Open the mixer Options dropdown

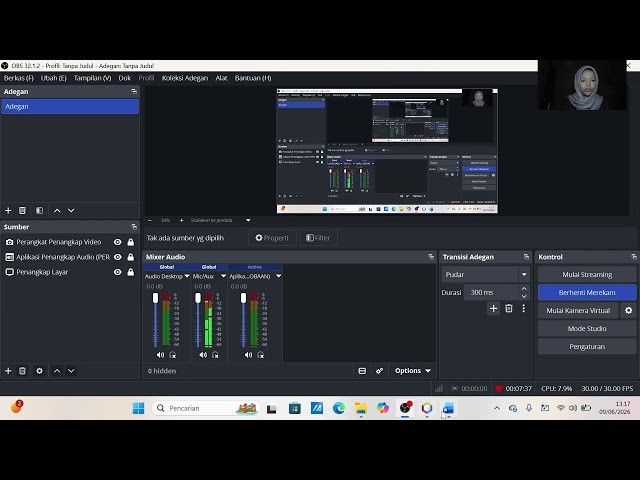click(413, 371)
